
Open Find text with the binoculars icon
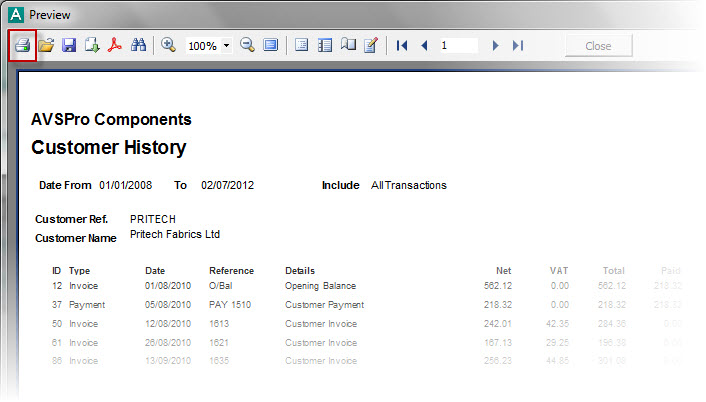[x=139, y=46]
